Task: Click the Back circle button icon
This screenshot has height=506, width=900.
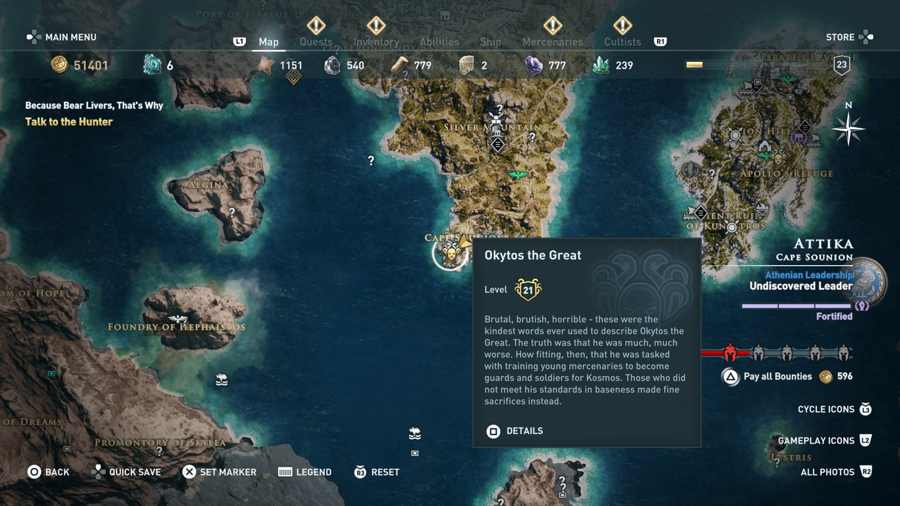Action: [x=34, y=472]
